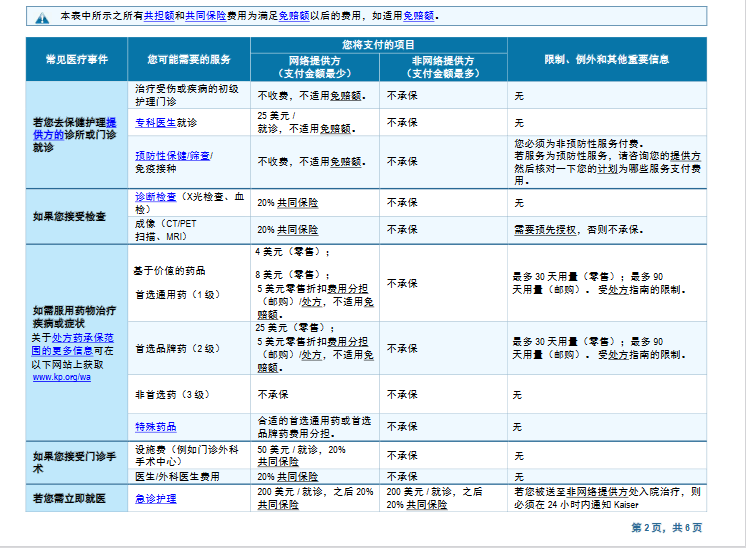Click the warning triangle icon in the top notice
The width and height of the screenshot is (746, 548).
tap(42, 18)
